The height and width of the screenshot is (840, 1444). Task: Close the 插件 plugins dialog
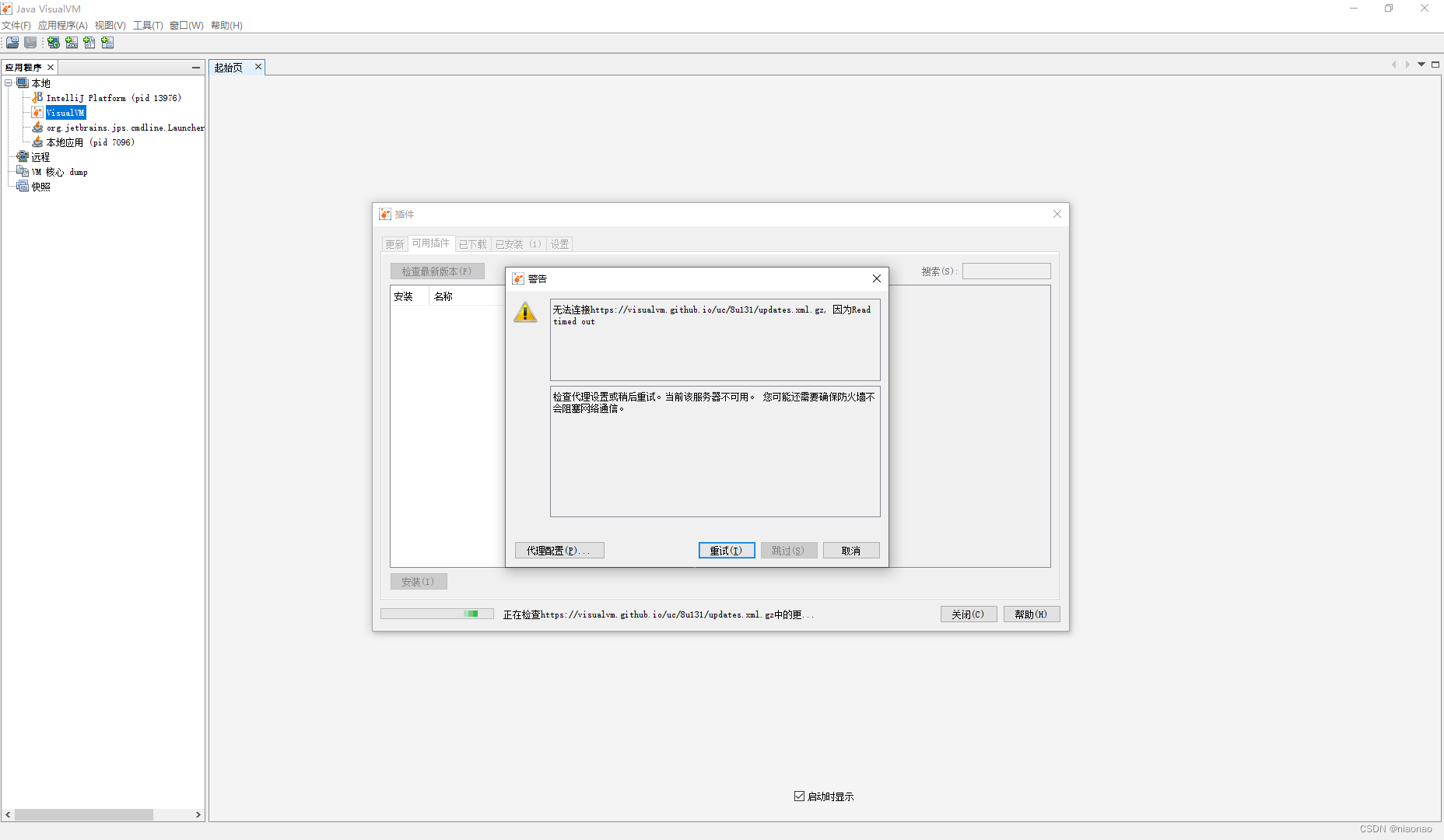[1057, 214]
